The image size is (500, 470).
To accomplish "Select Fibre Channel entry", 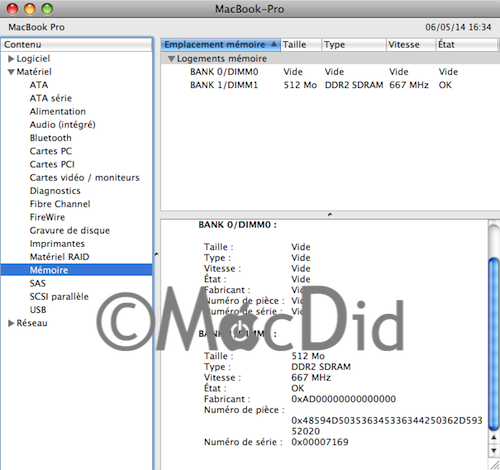I will click(60, 204).
